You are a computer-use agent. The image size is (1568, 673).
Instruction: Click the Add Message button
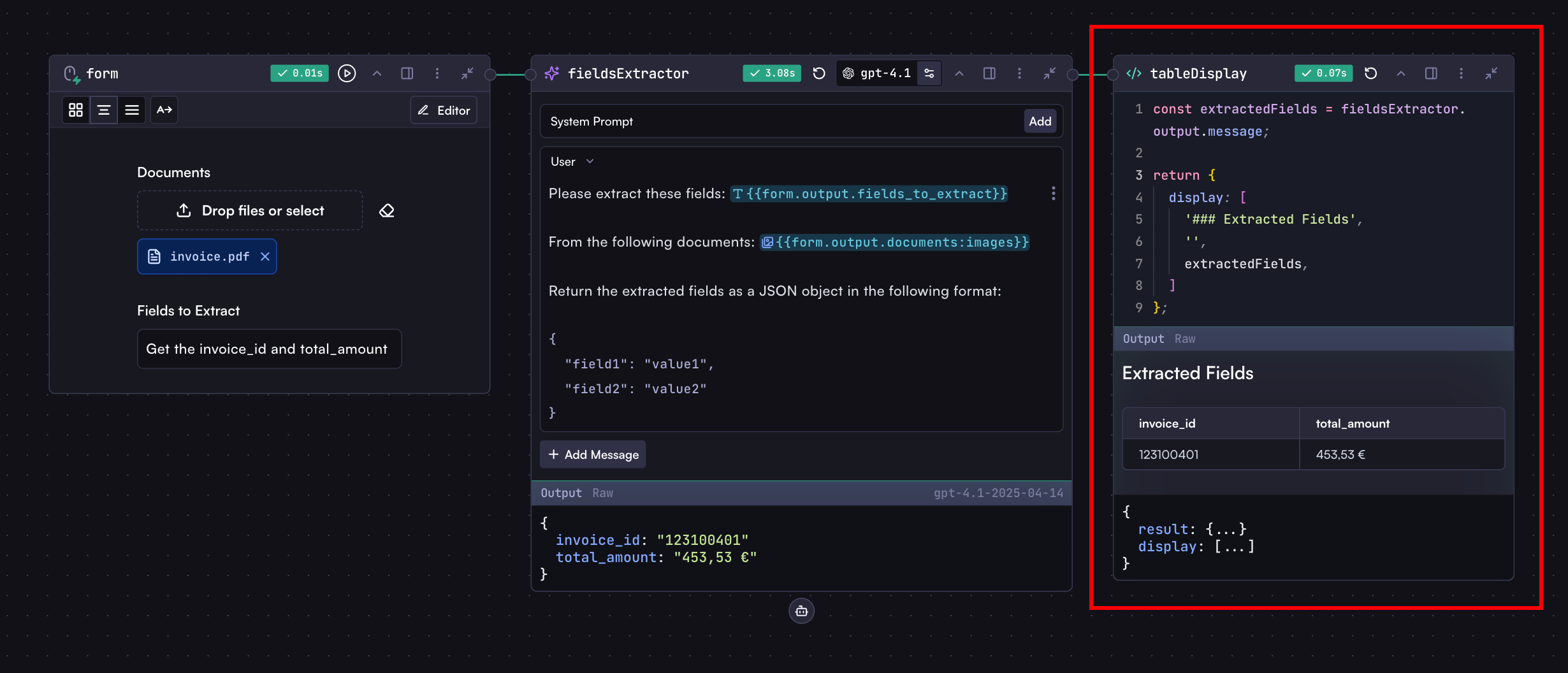[x=593, y=454]
